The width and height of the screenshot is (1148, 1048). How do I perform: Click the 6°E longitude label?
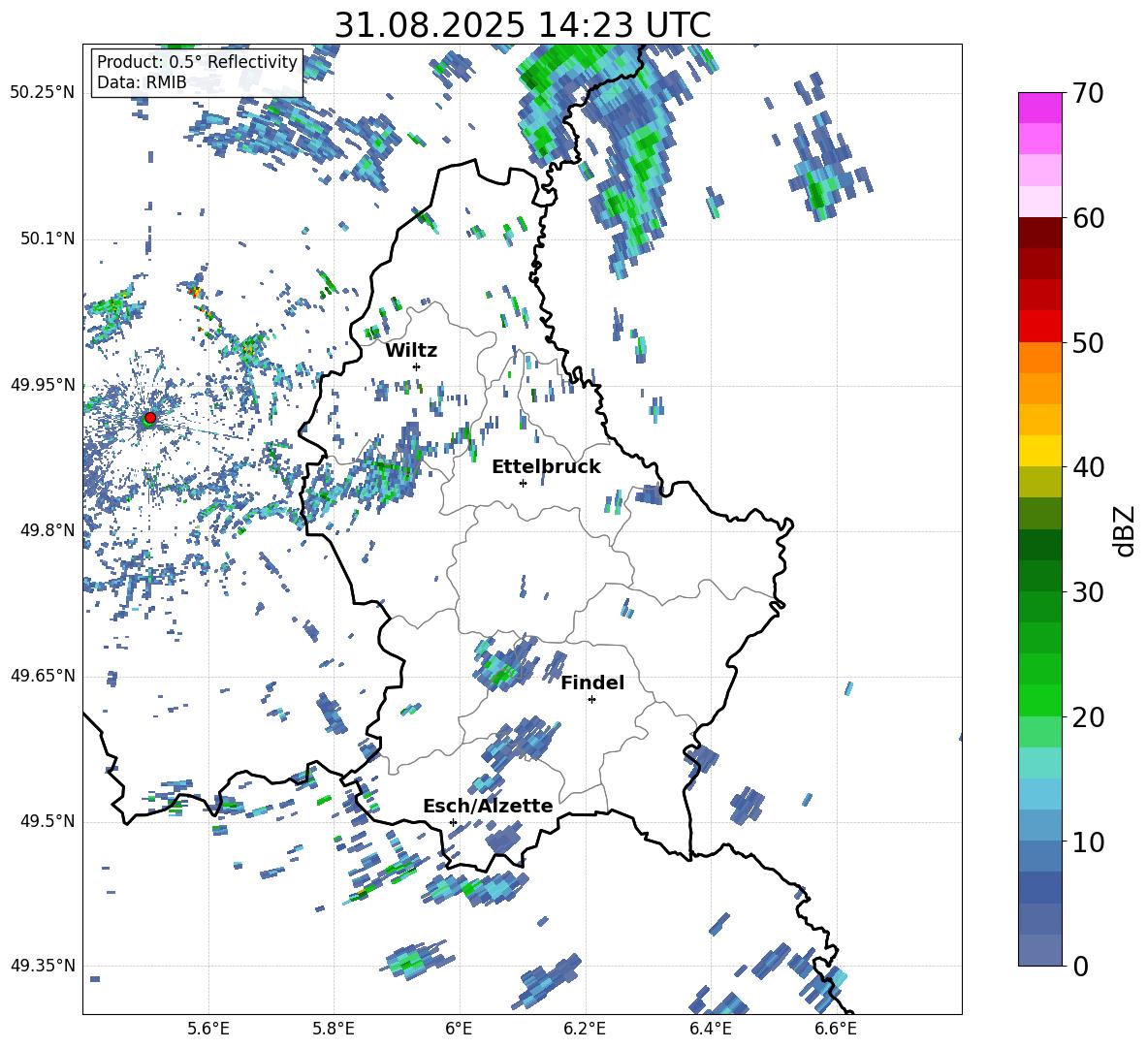point(459,1029)
